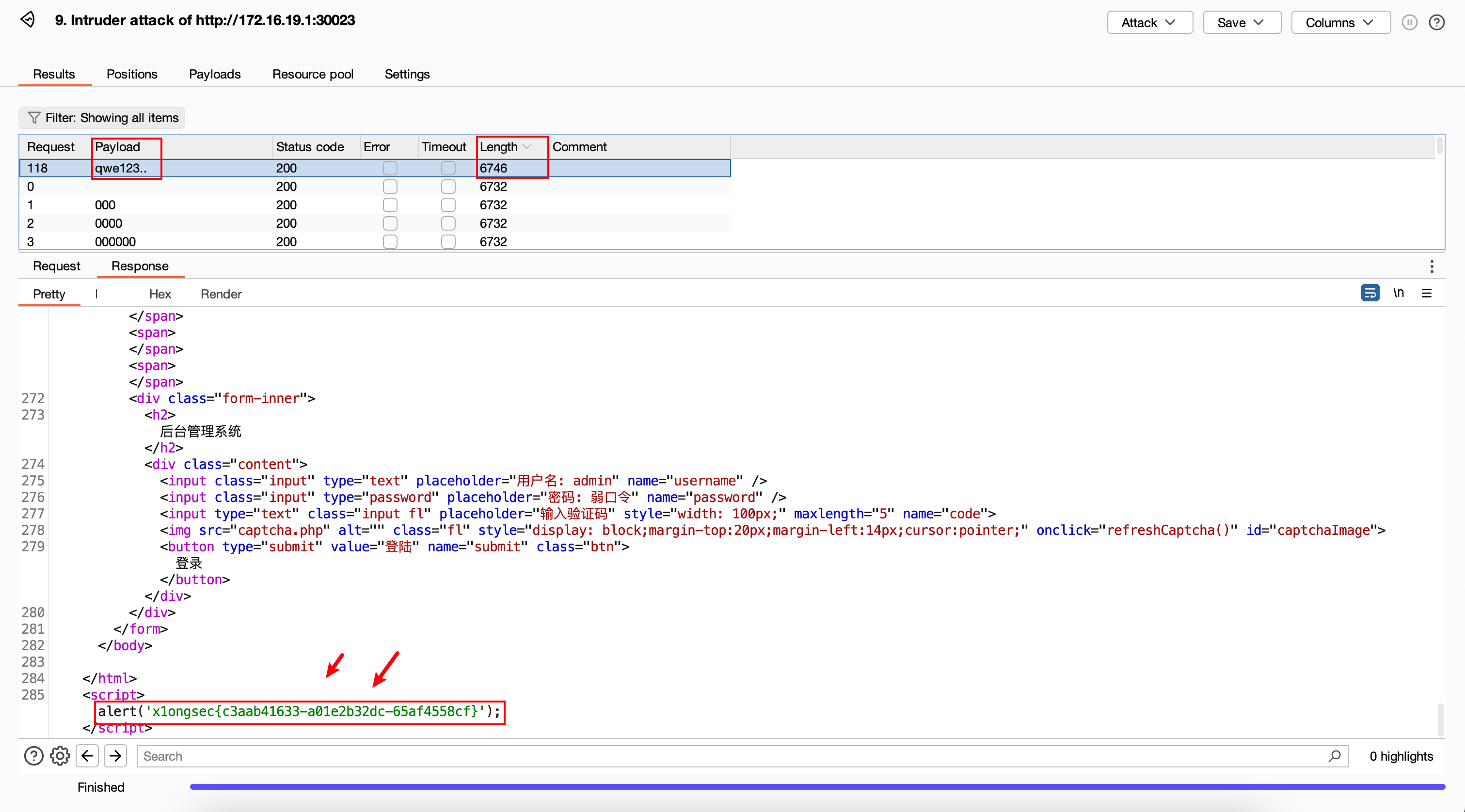Toggle Error checkbox for request 0
Screen dimensions: 1465x812
(x=390, y=187)
